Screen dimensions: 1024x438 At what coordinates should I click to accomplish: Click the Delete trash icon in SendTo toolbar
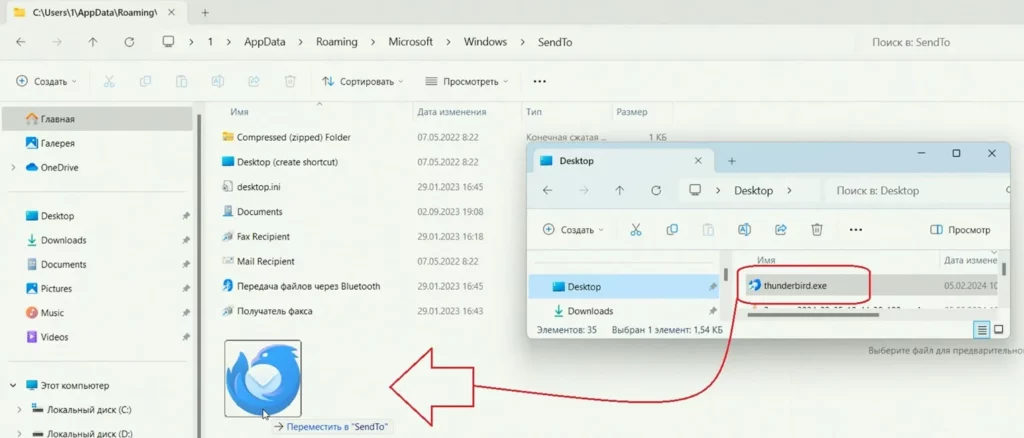[290, 82]
